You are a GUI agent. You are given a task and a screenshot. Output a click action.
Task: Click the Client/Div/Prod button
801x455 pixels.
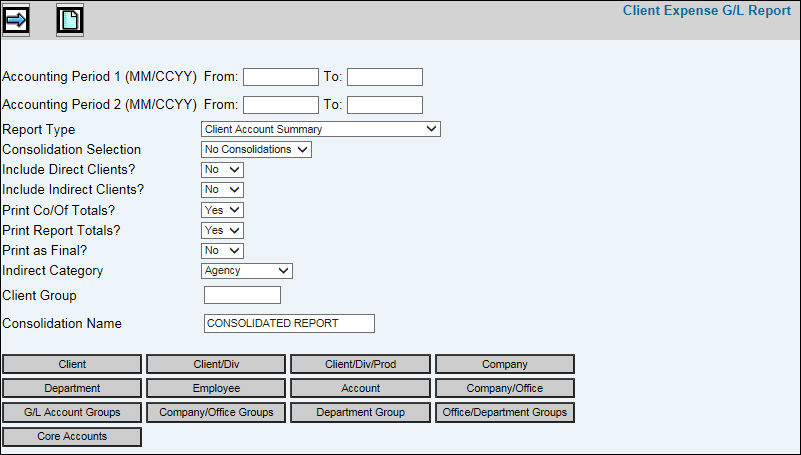pyautogui.click(x=360, y=364)
